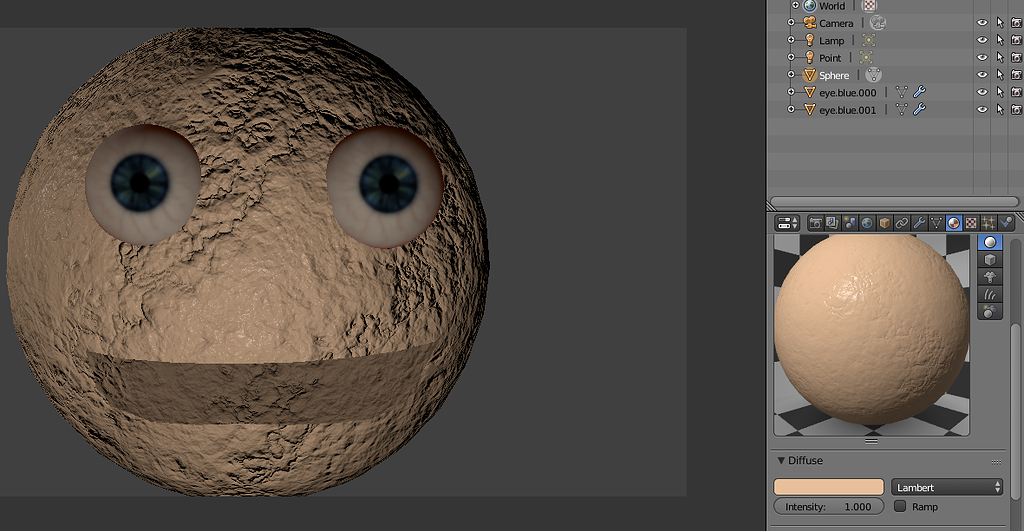This screenshot has width=1024, height=531.
Task: Hide the Sphere object via eye icon
Action: [x=982, y=75]
